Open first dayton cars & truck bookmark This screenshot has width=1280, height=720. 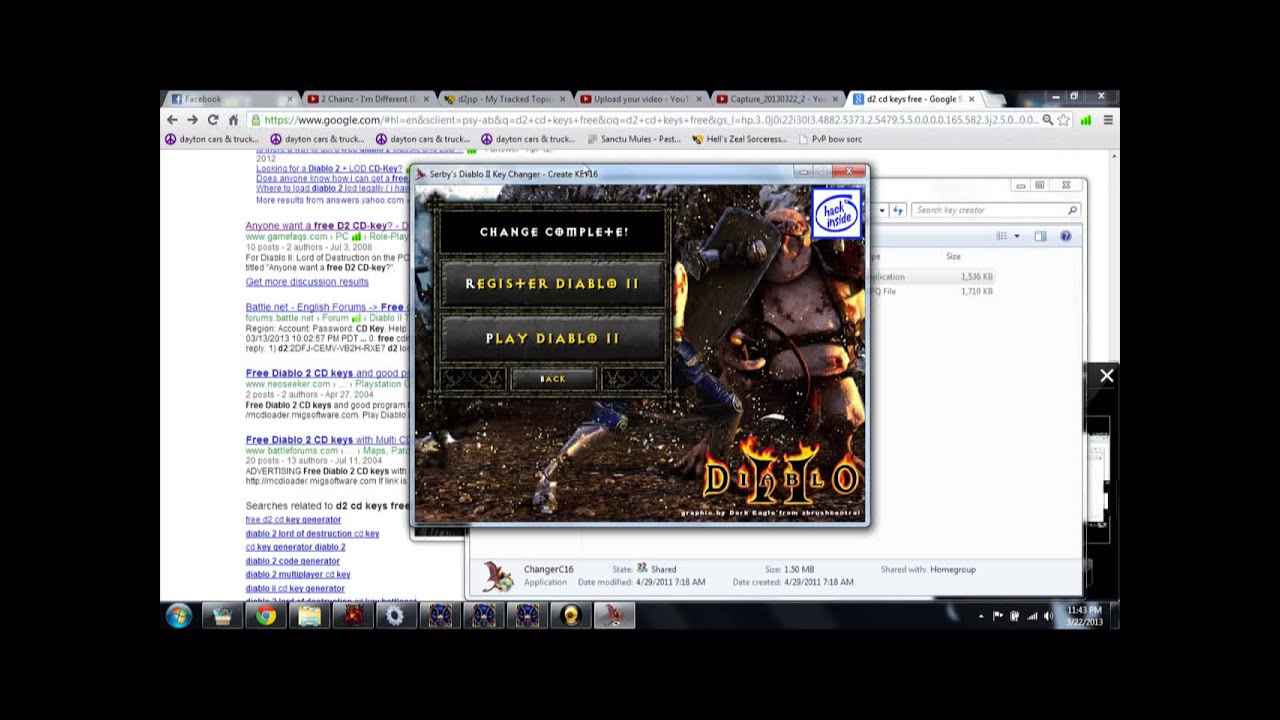(212, 139)
